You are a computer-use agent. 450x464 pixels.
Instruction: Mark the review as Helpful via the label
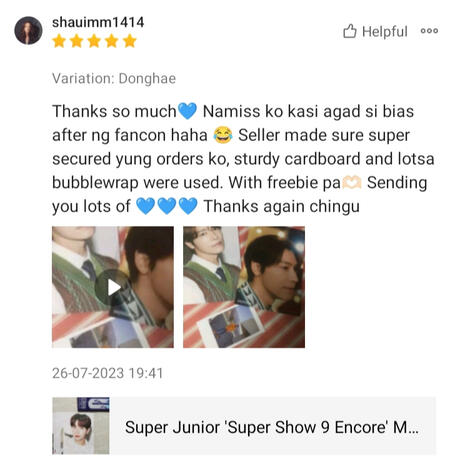point(385,32)
